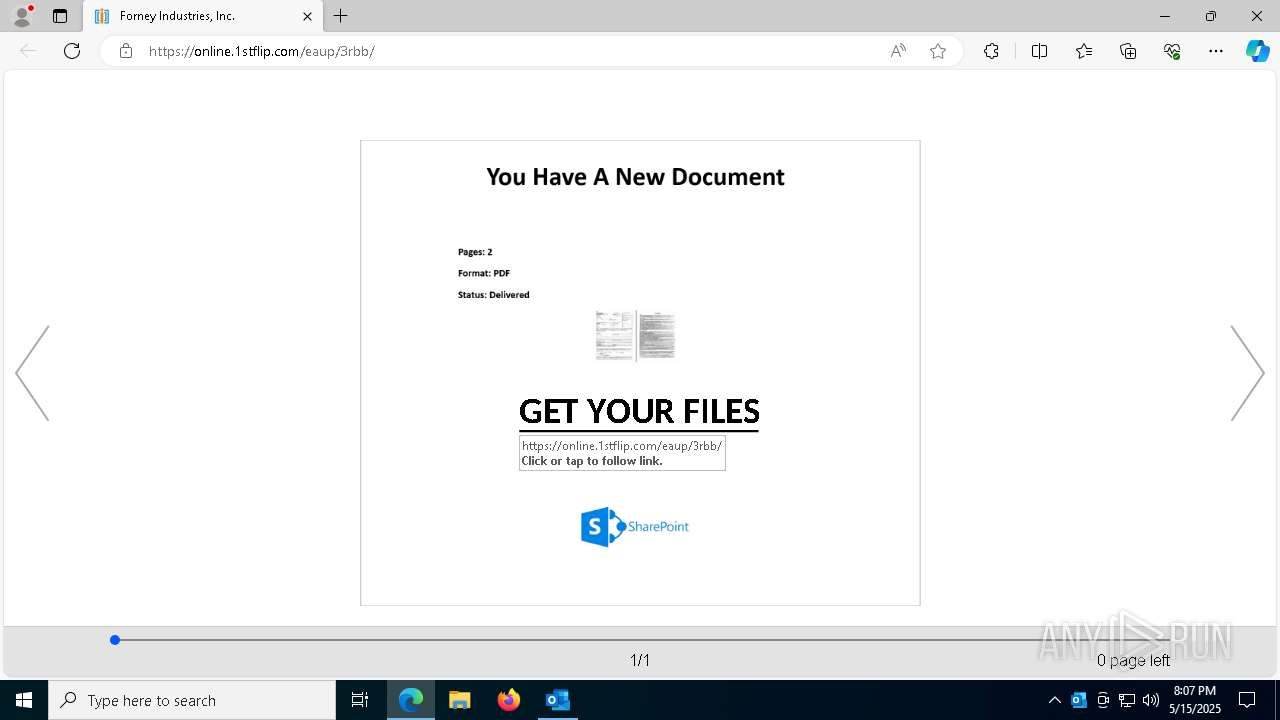The height and width of the screenshot is (720, 1280).
Task: Open File Explorer from taskbar
Action: tap(460, 700)
